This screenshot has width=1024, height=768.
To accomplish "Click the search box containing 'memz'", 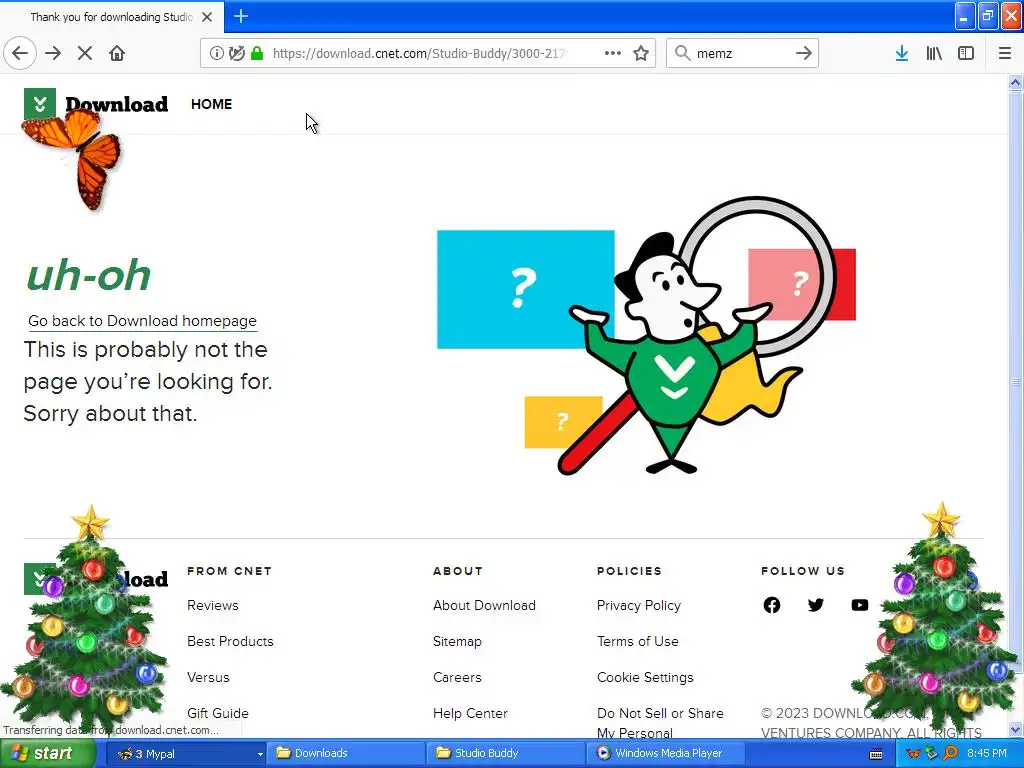I will tap(742, 53).
